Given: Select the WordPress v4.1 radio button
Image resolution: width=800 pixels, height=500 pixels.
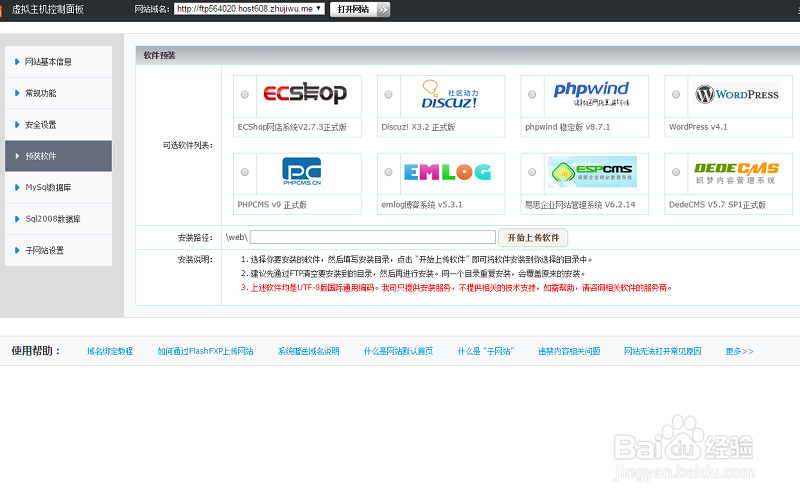Looking at the screenshot, I should [676, 94].
